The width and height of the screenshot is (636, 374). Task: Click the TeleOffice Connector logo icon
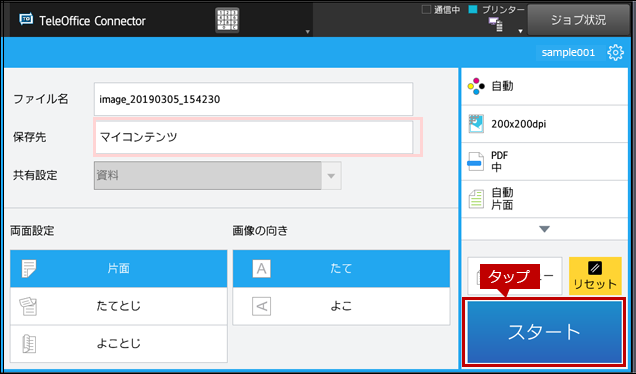[26, 20]
